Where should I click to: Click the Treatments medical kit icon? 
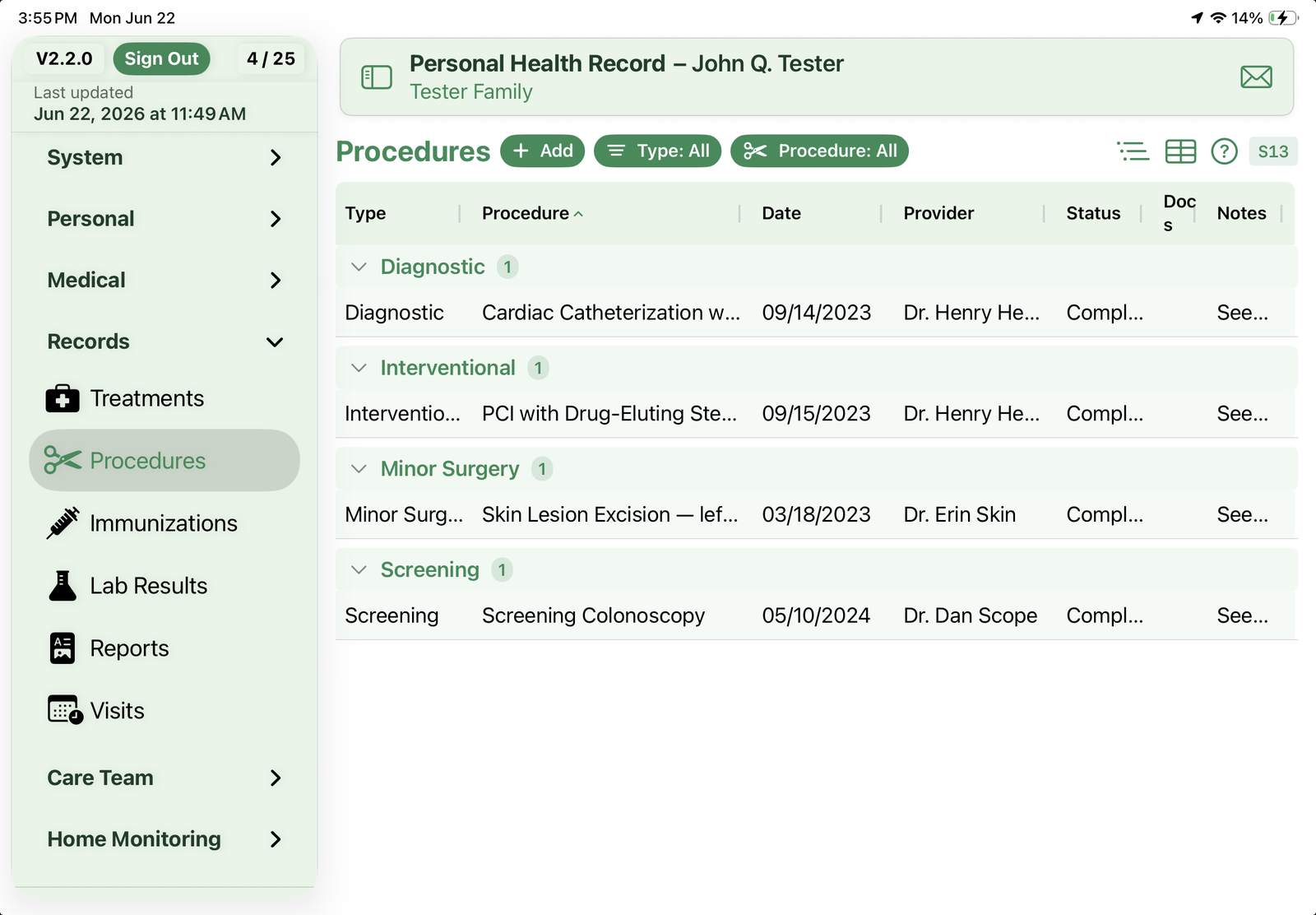(x=63, y=398)
